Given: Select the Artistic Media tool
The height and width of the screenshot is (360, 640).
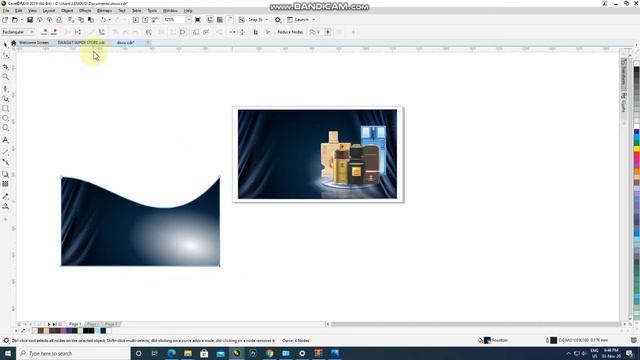Looking at the screenshot, I should (x=5, y=98).
